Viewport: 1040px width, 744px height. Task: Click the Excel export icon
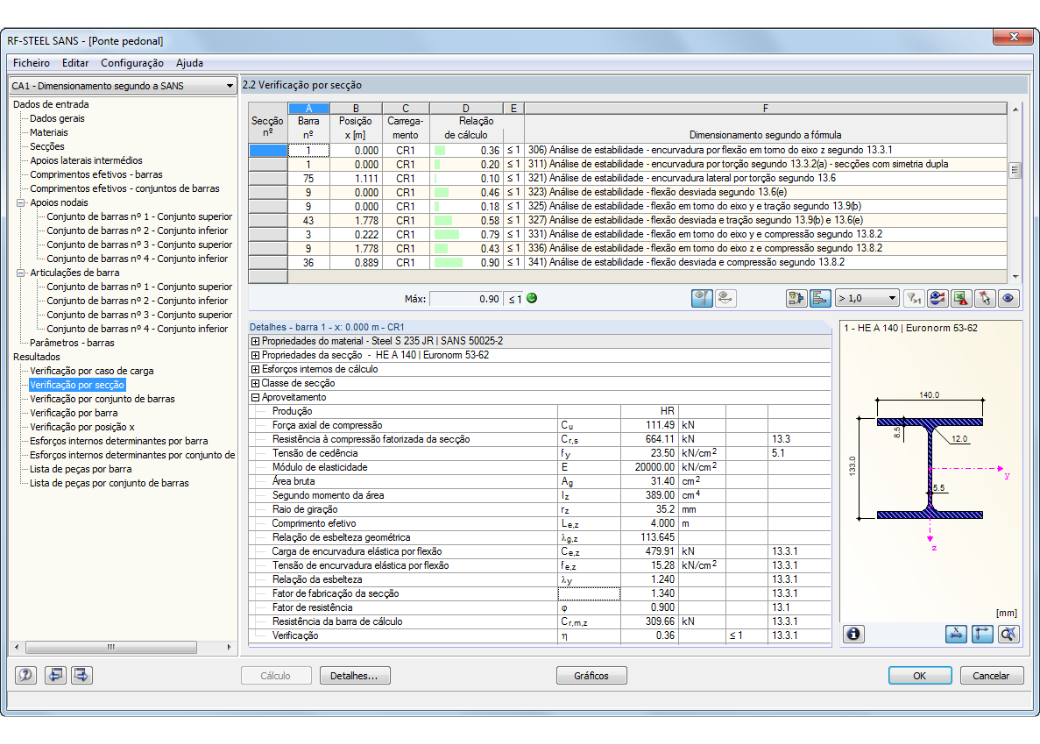pos(961,298)
